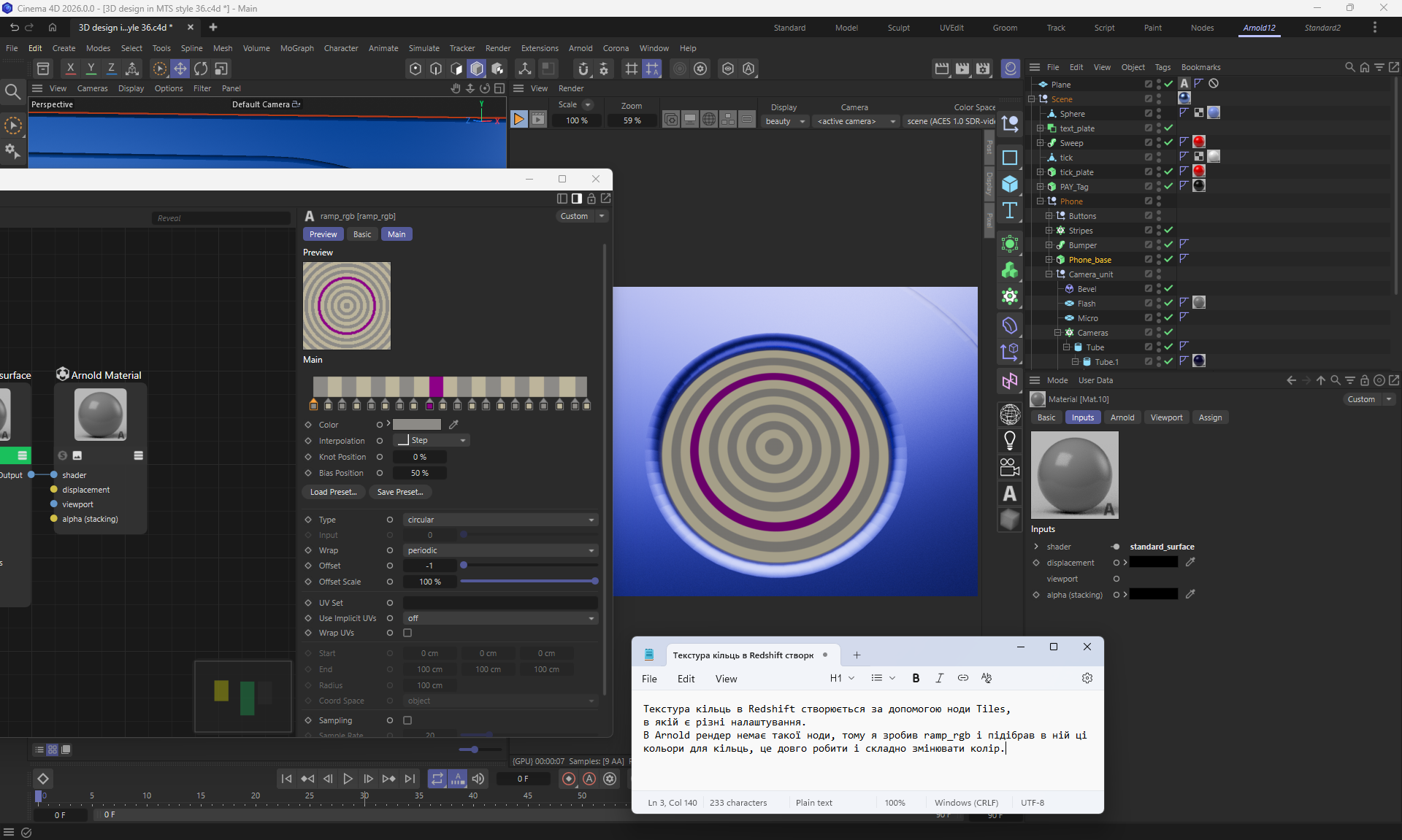Start the Arnold IPR render play button
The width and height of the screenshot is (1402, 840).
(518, 119)
